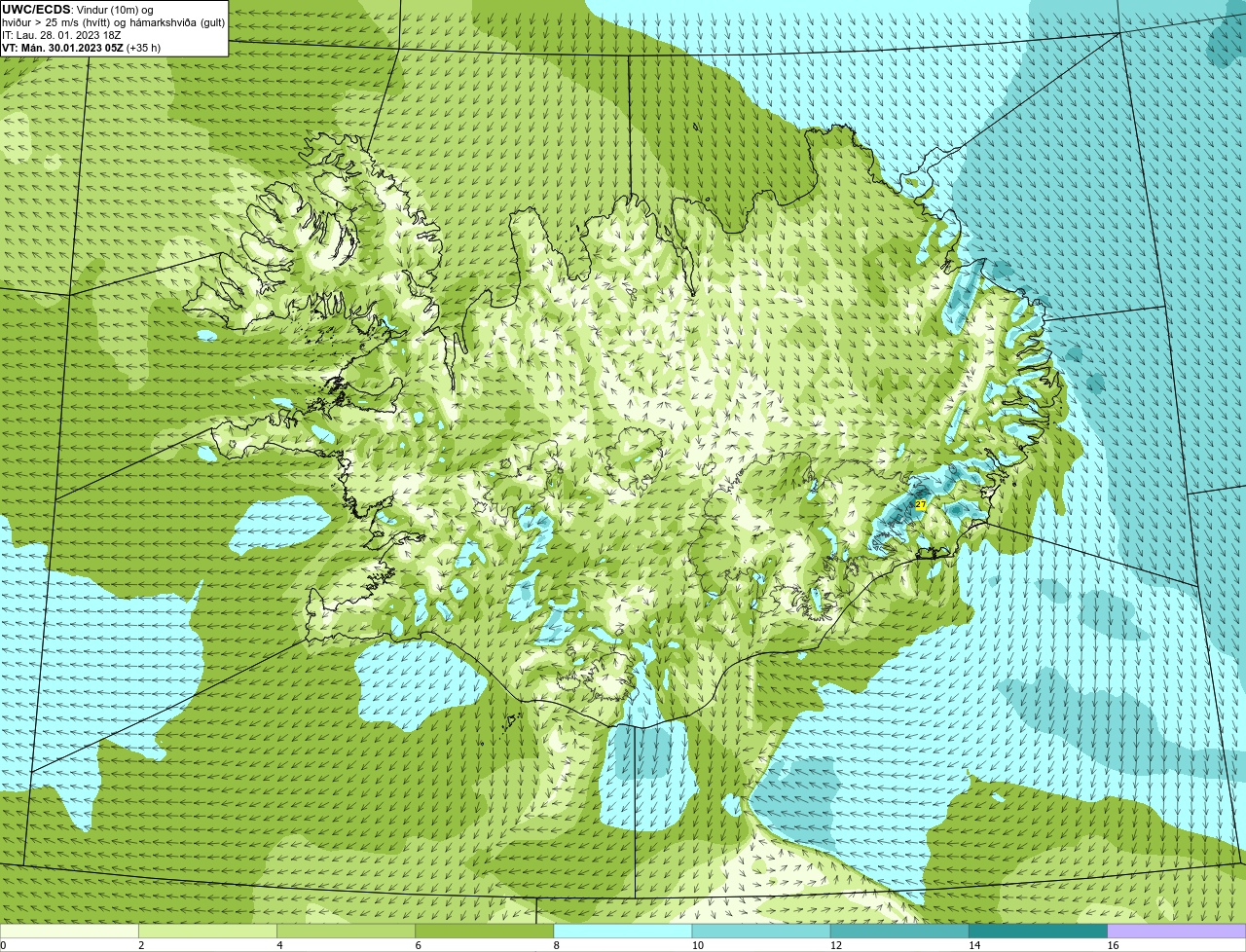
Task: Select the 8–10 m/s light cyan swatch
Action: coord(623,932)
